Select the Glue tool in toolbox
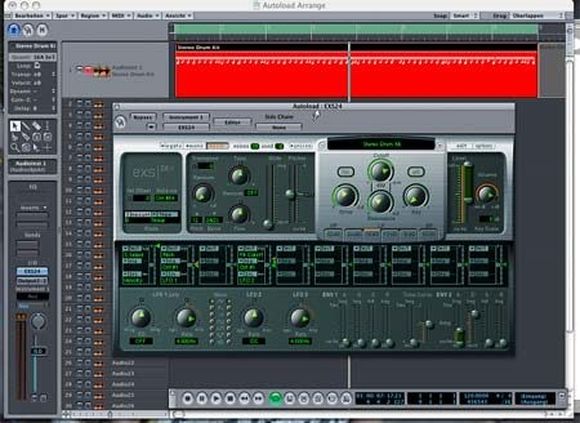This screenshot has height=423, width=580. click(x=26, y=137)
